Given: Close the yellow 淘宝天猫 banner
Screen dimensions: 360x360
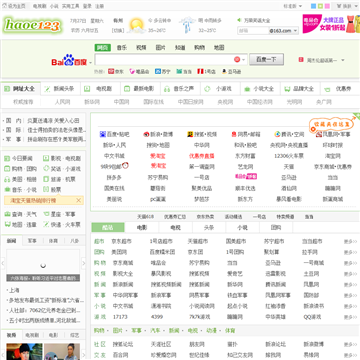Looking at the screenshot, I should [x=79, y=200].
